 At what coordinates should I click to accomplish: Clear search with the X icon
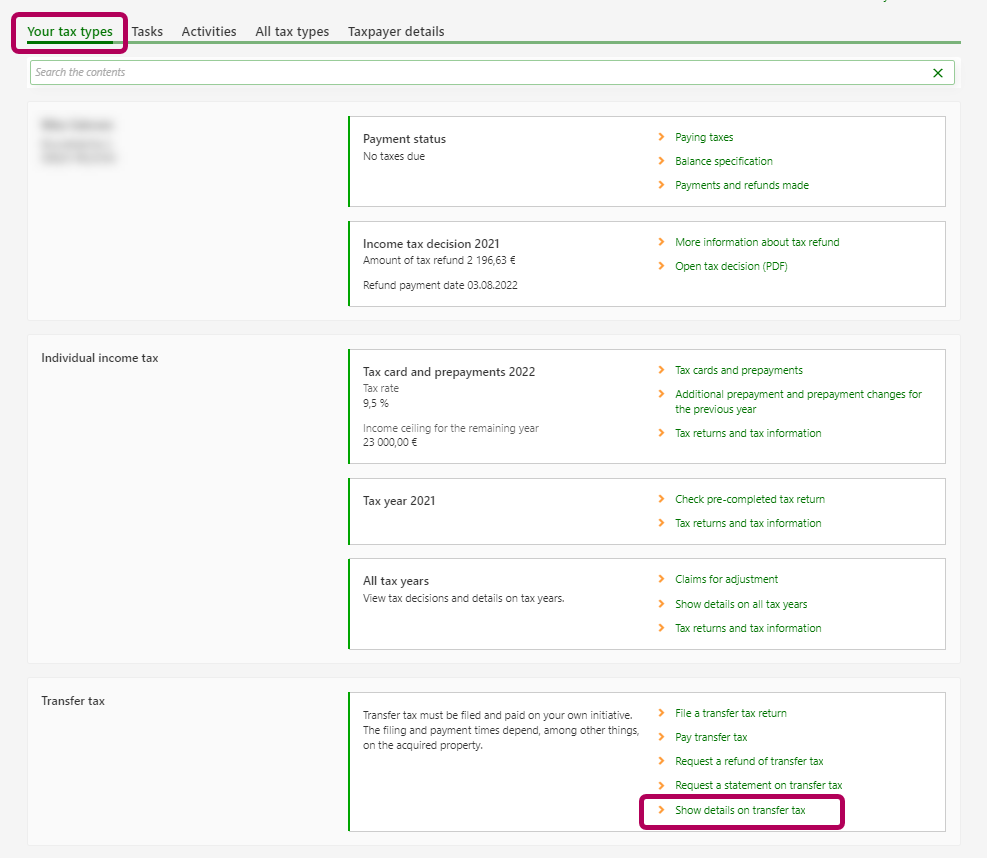[x=937, y=73]
